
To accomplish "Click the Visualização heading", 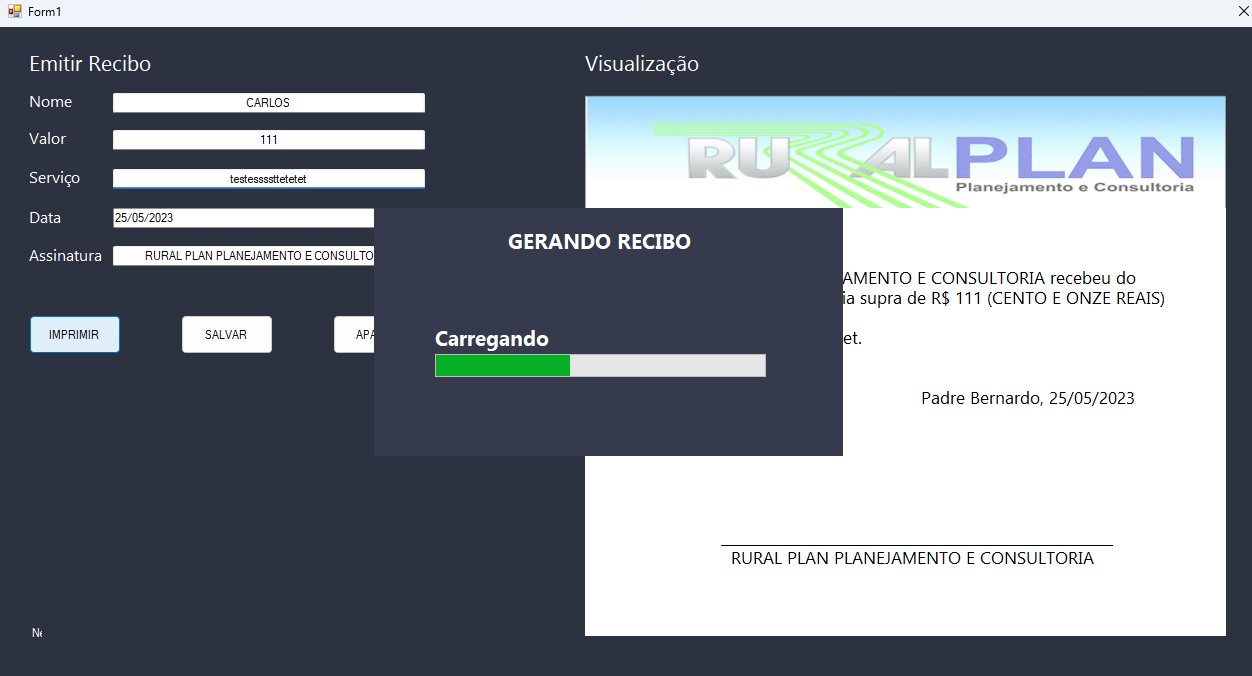I will [641, 63].
